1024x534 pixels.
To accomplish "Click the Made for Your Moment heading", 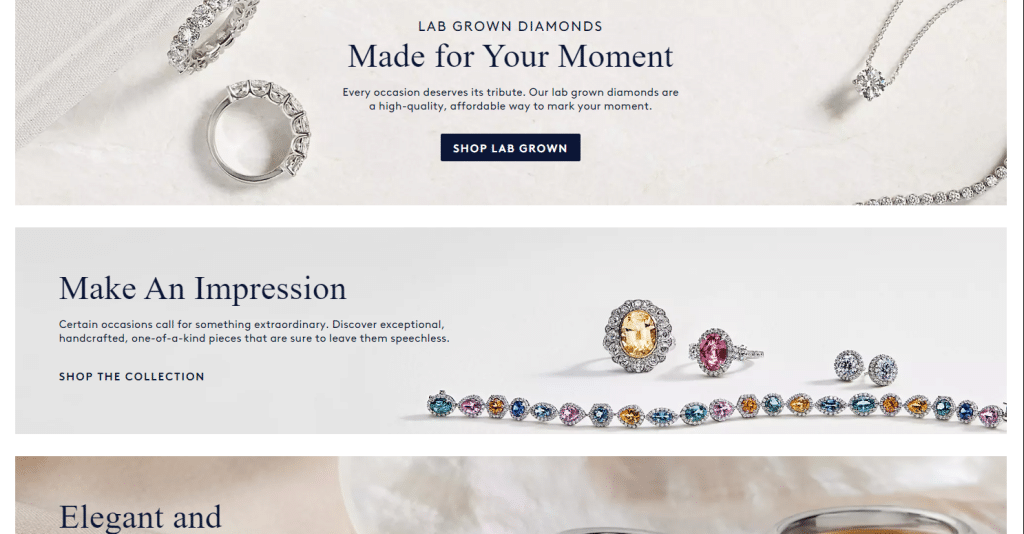I will pyautogui.click(x=510, y=56).
